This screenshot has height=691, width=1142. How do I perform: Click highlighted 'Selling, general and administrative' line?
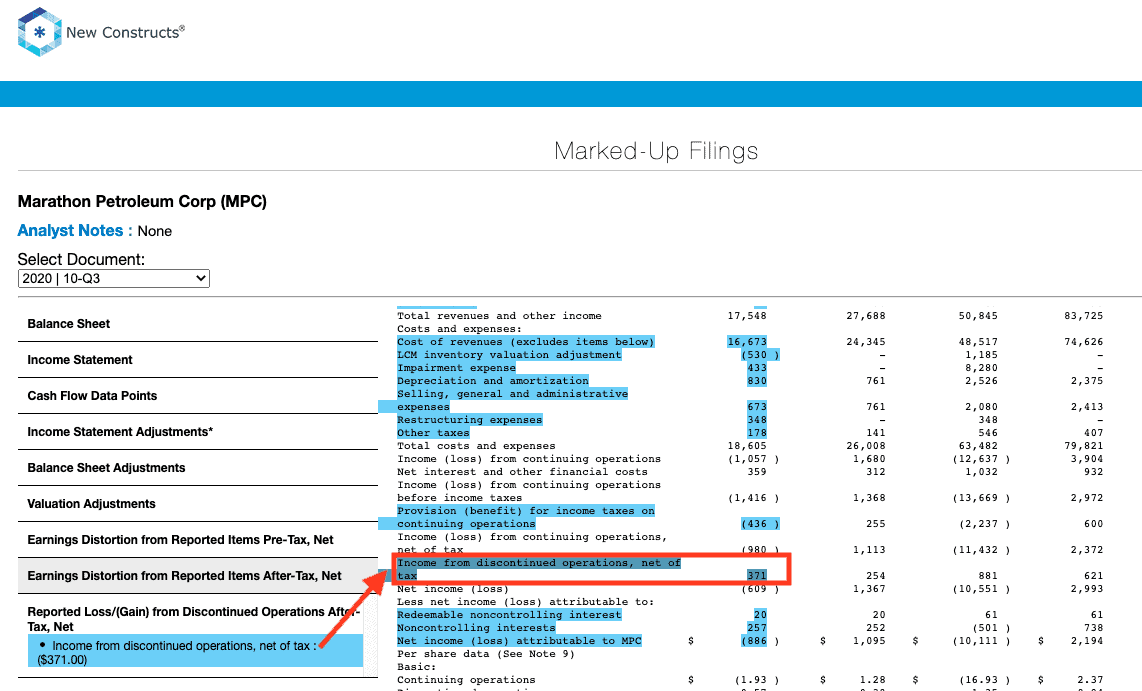(x=512, y=394)
